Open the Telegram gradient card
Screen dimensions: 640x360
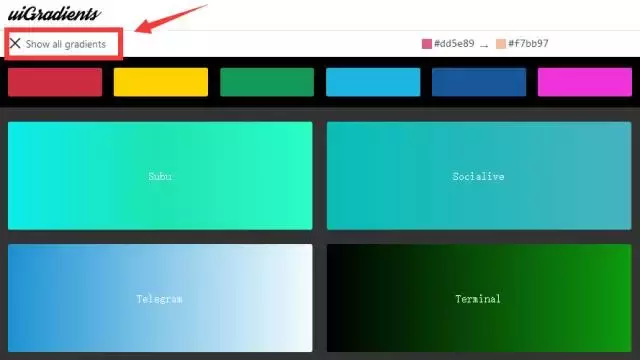[160, 298]
